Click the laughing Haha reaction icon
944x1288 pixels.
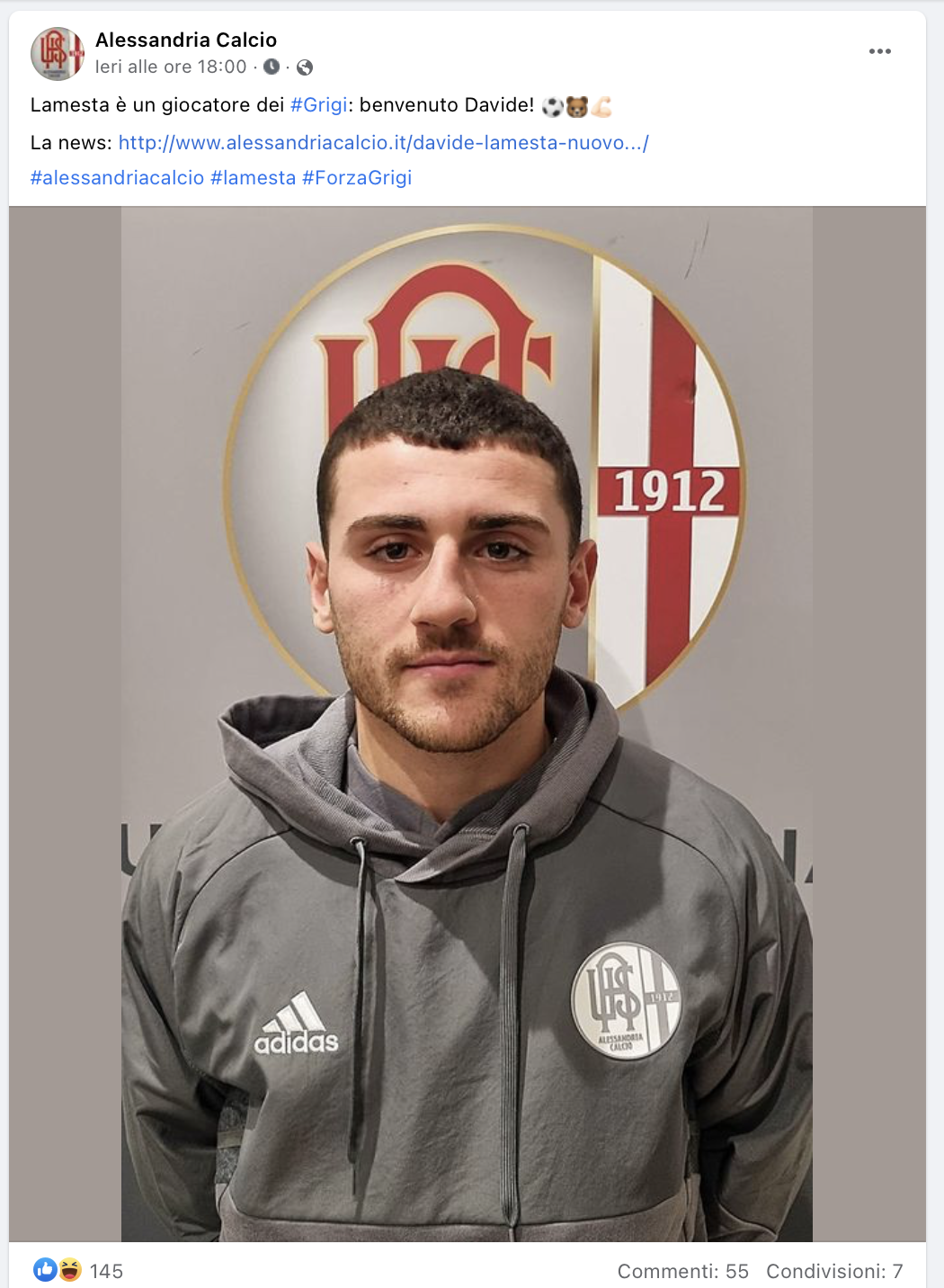pyautogui.click(x=70, y=1269)
